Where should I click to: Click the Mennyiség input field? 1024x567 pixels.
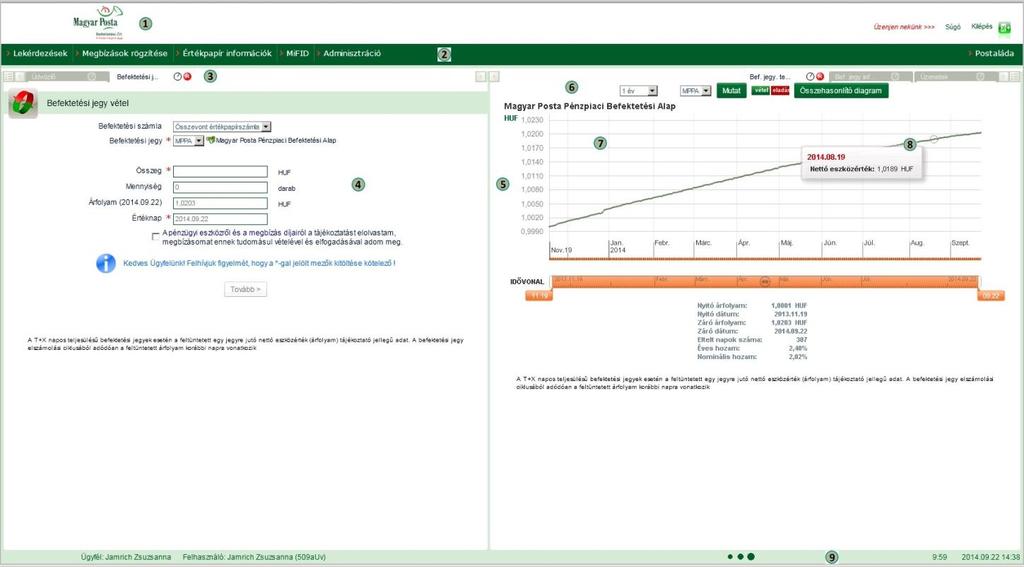tap(220, 187)
